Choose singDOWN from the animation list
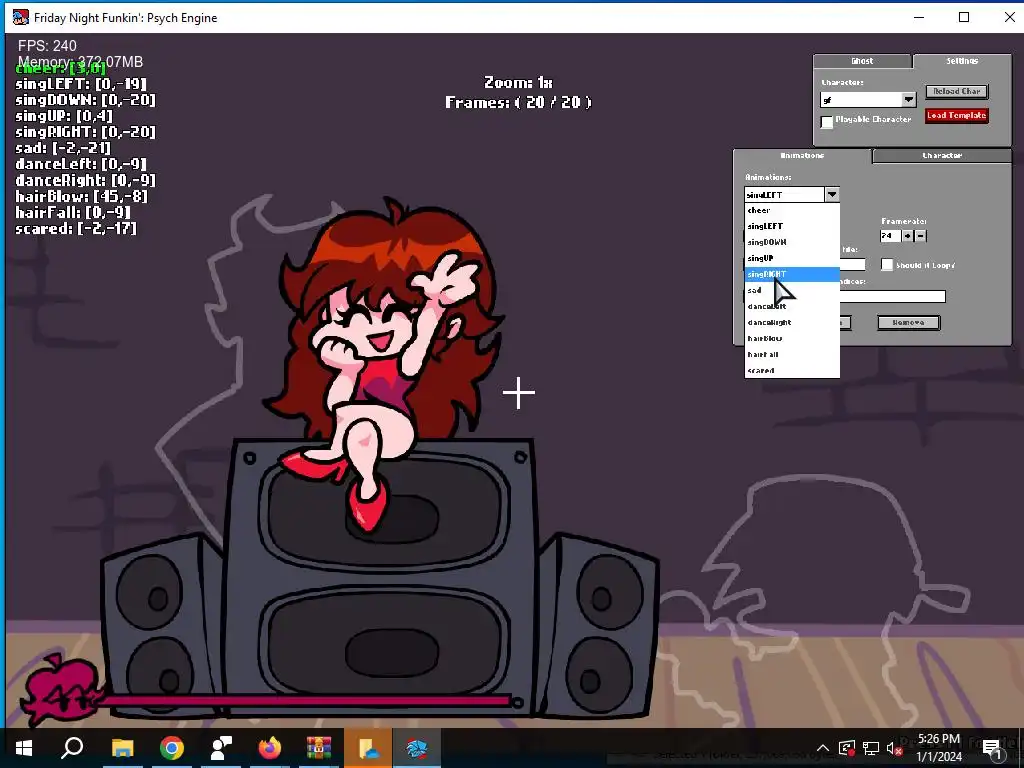This screenshot has width=1024, height=768. (792, 242)
